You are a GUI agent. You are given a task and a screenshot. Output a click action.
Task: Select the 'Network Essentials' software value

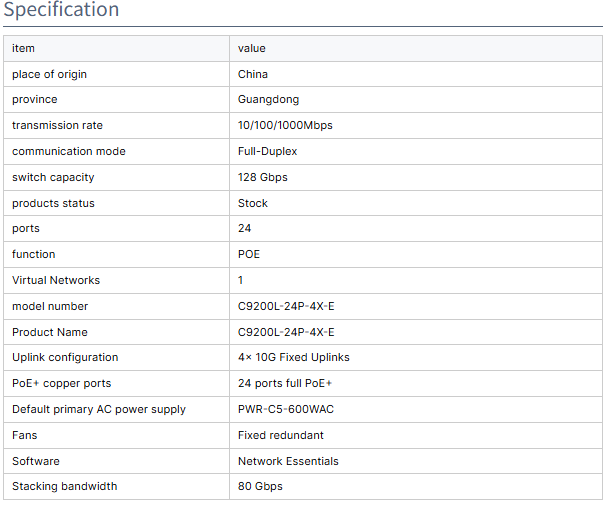point(288,461)
